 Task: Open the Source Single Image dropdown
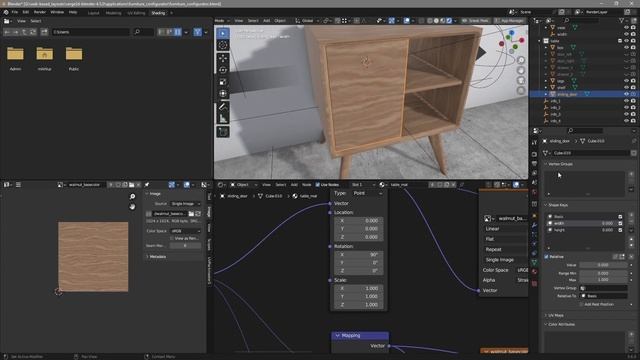coord(186,203)
